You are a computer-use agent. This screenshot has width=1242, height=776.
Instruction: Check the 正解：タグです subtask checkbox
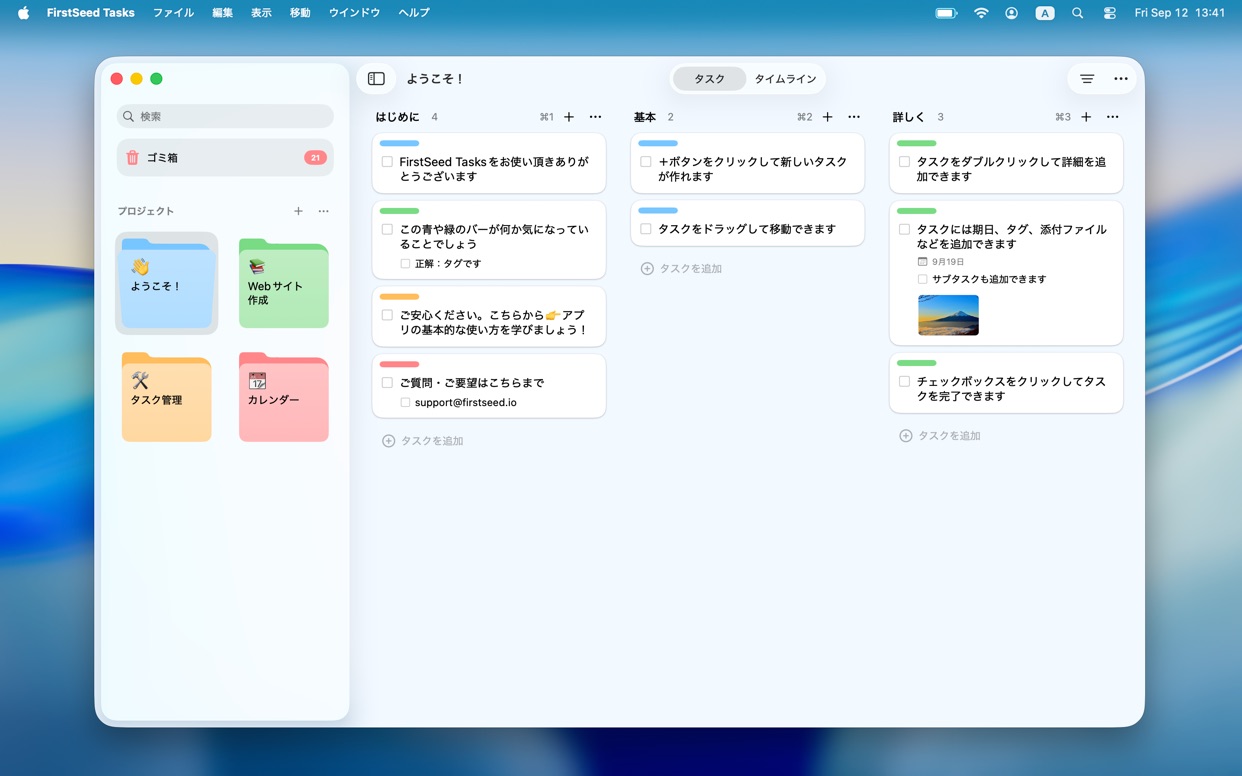coord(405,264)
